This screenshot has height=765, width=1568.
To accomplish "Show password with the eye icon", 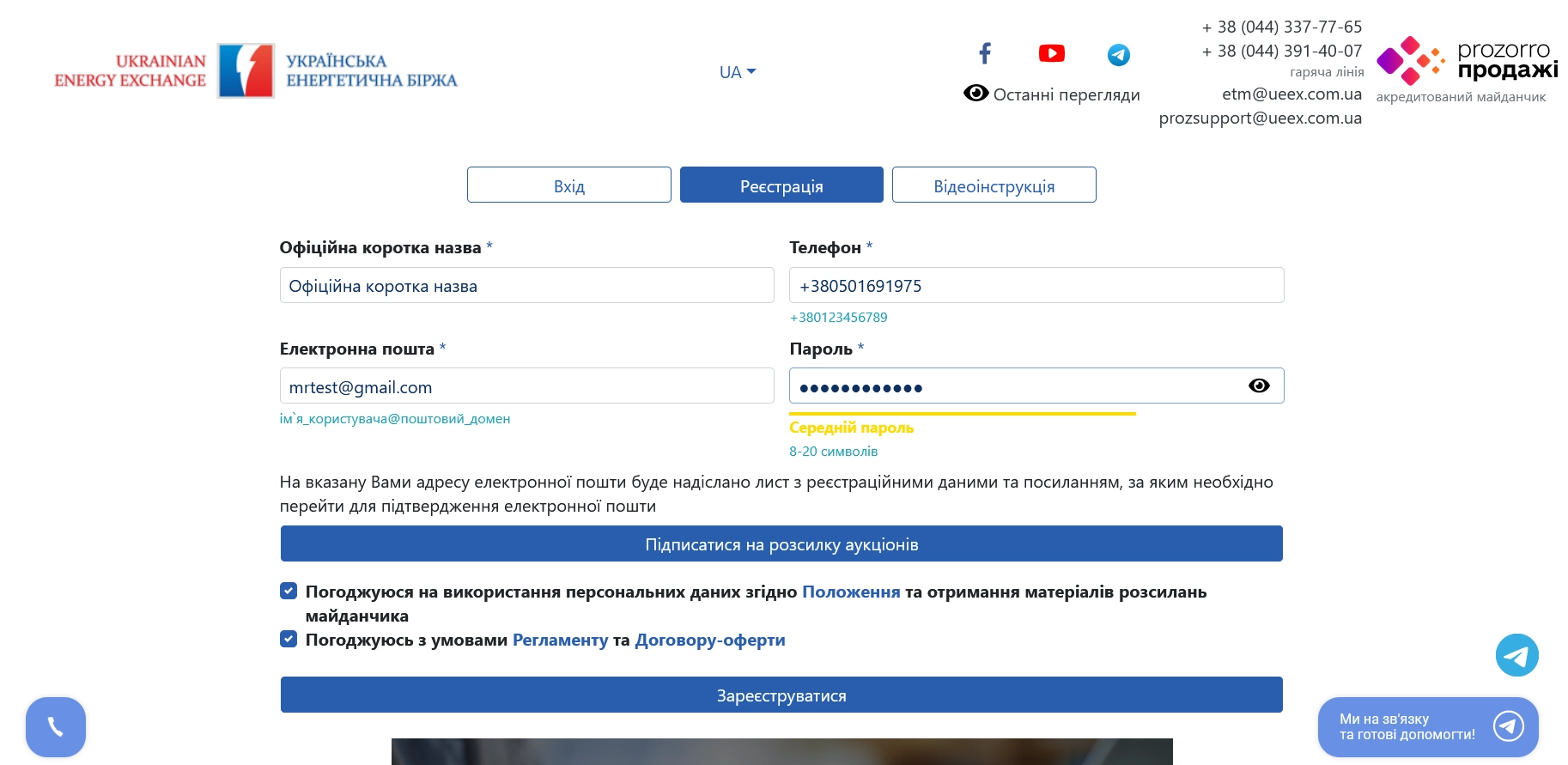I will (x=1259, y=386).
